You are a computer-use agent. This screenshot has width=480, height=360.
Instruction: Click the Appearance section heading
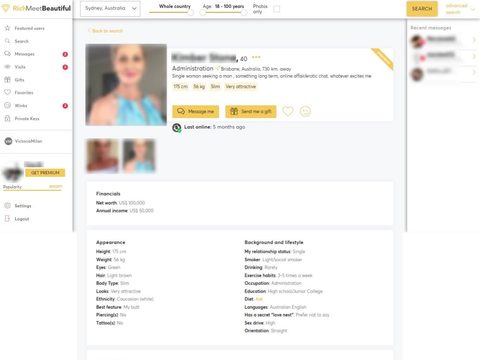point(111,242)
